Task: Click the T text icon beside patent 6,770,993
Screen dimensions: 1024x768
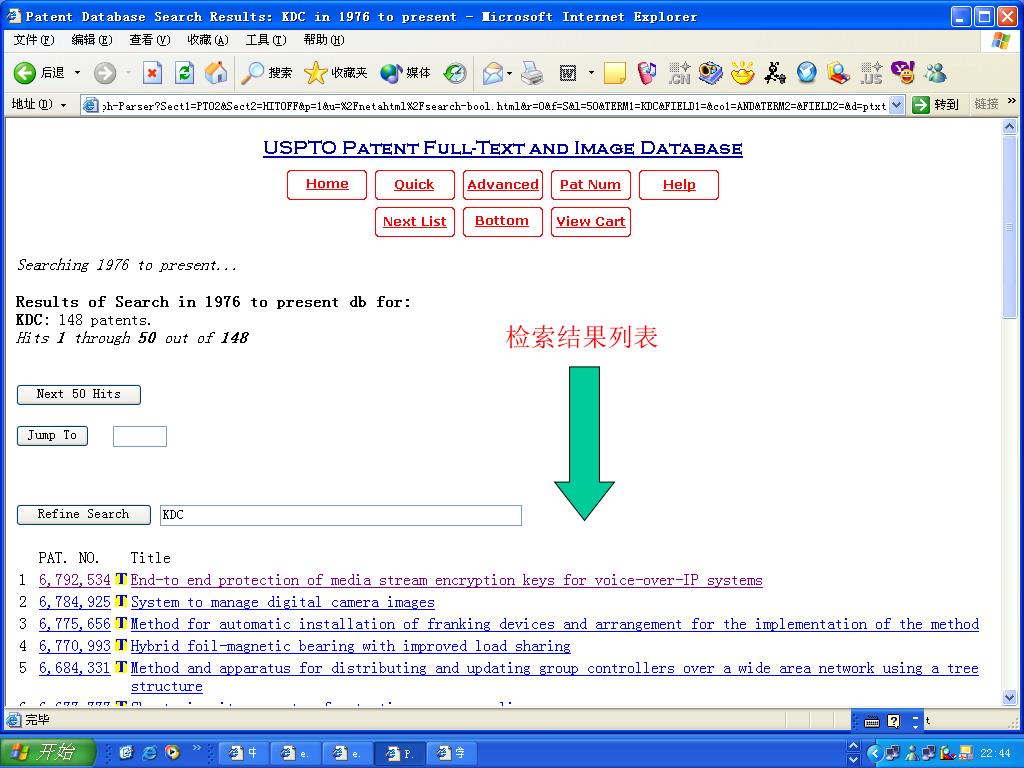Action: coord(121,645)
